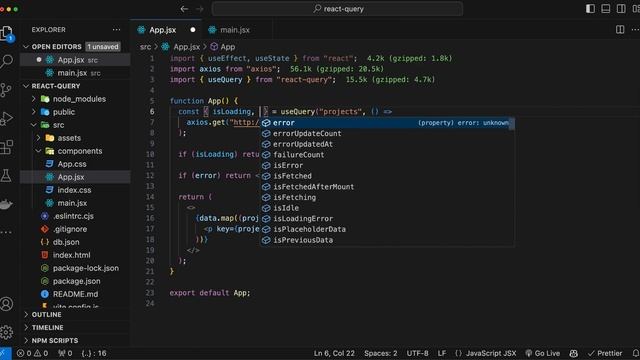Click the Copilot status icon
Viewport: 640px width, 360px height.
573,353
